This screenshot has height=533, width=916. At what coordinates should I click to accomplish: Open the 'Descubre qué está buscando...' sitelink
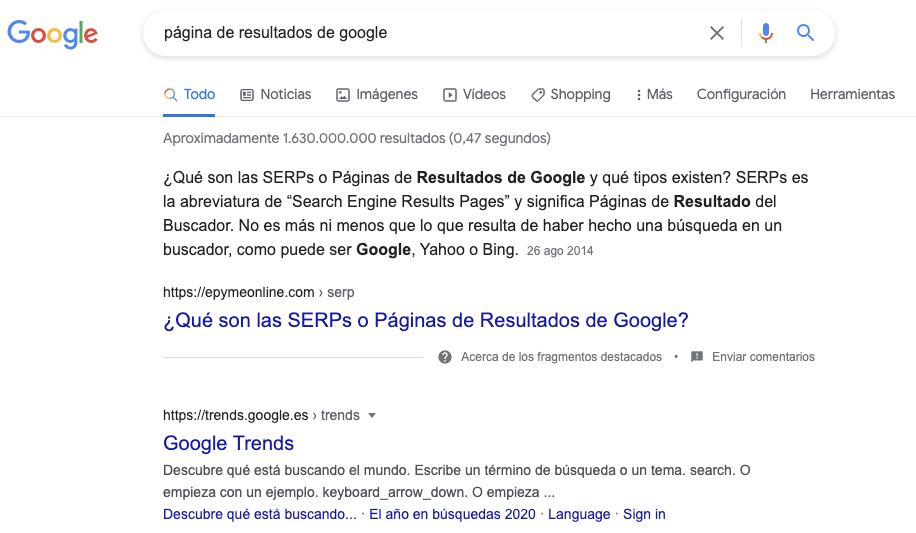(x=259, y=514)
